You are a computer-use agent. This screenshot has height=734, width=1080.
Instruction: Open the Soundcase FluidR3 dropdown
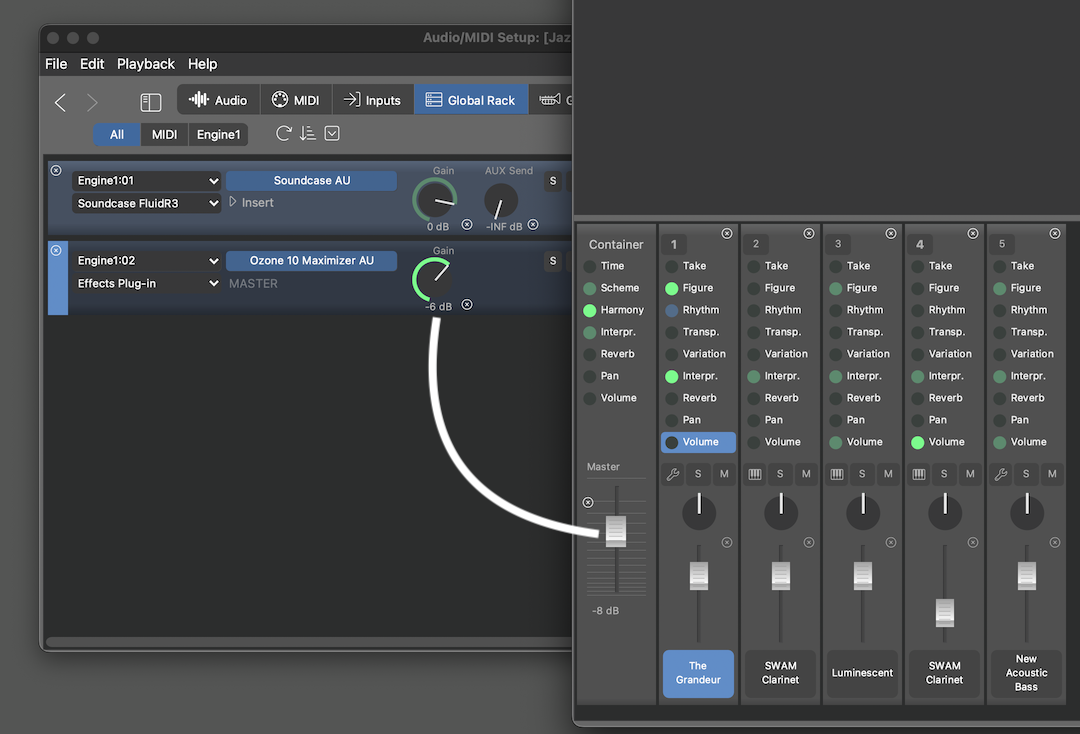146,203
